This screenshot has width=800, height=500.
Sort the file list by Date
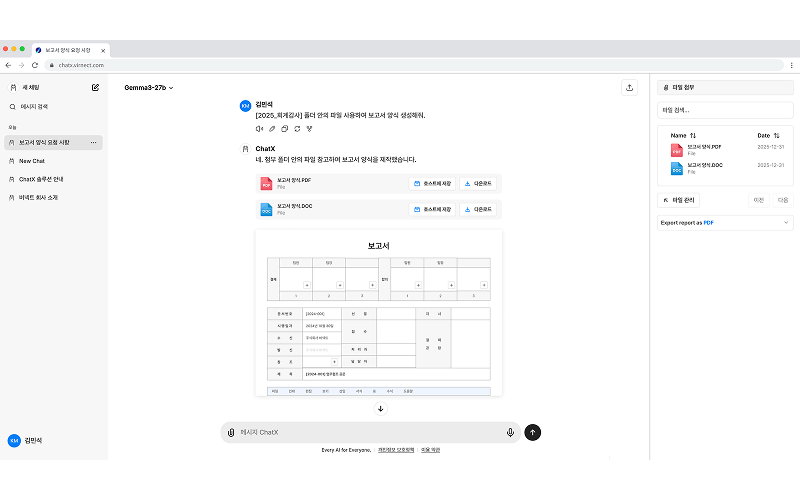[768, 135]
